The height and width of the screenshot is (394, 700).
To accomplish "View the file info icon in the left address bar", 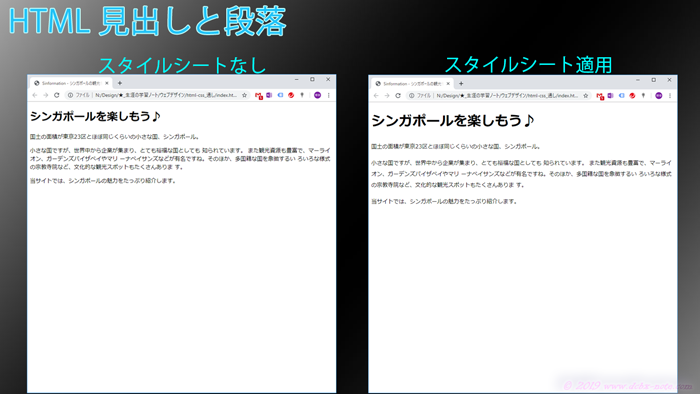I will 70,95.
